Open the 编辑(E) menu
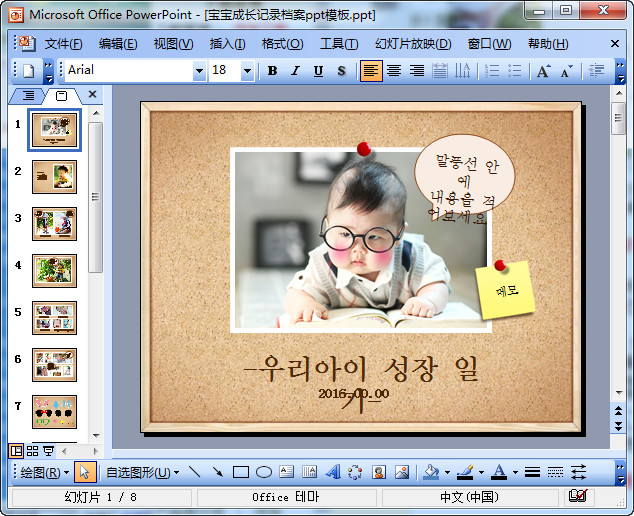The height and width of the screenshot is (516, 634). pyautogui.click(x=118, y=44)
